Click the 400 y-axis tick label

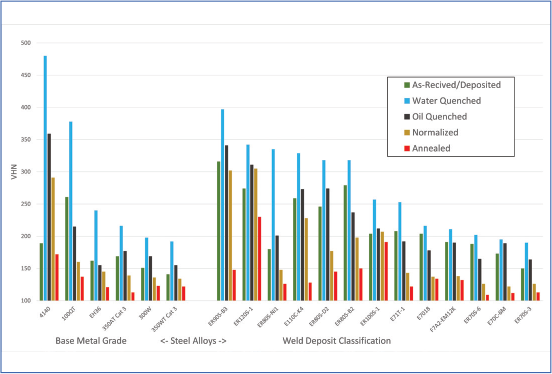coord(26,107)
